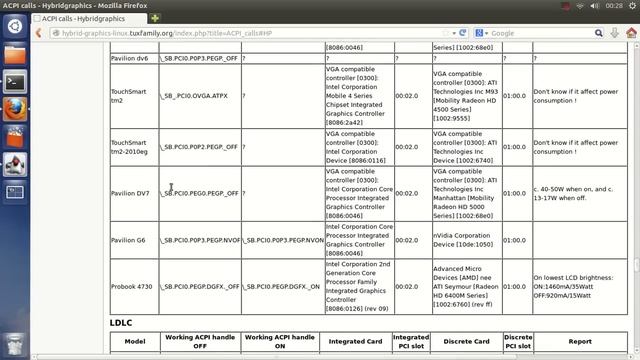This screenshot has height=360, width=640.
Task: Click the Firefox launcher icon
Action: [x=15, y=109]
